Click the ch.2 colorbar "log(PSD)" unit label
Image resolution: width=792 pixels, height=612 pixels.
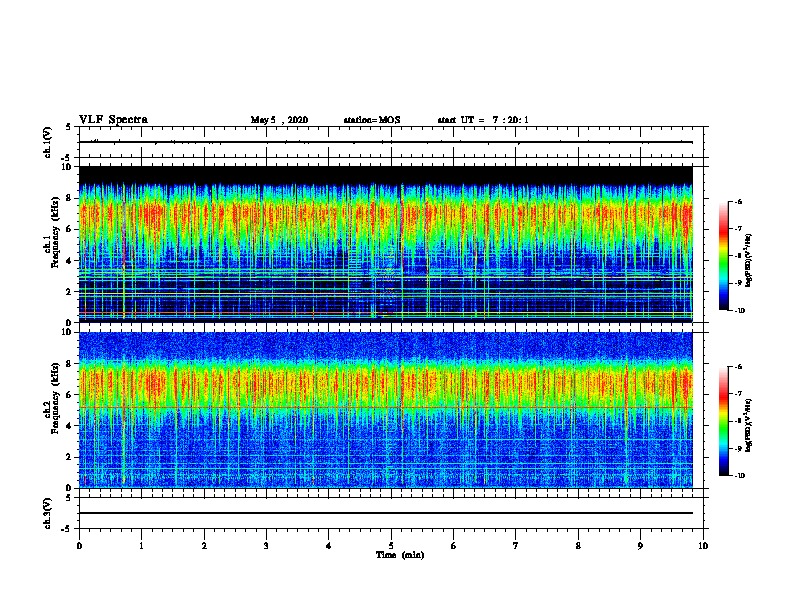click(748, 425)
